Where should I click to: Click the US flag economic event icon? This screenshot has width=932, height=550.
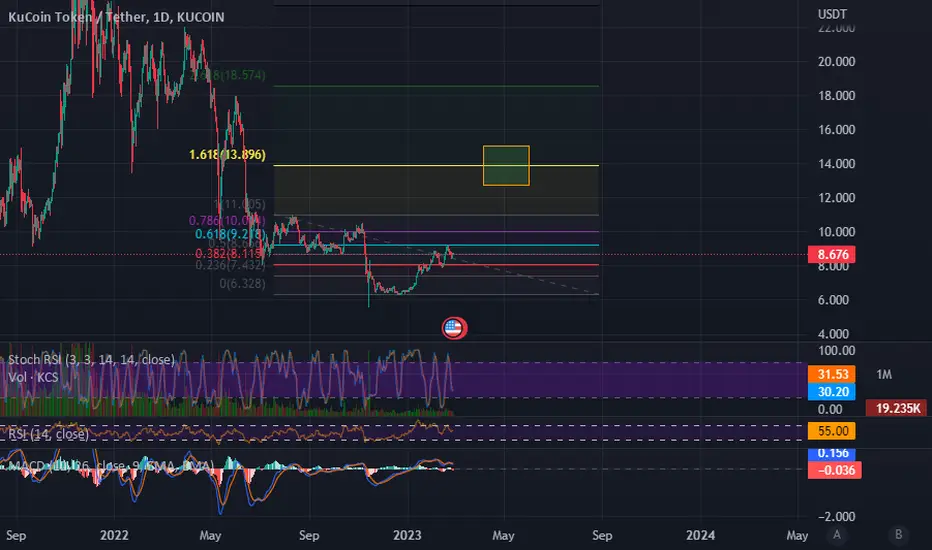454,328
